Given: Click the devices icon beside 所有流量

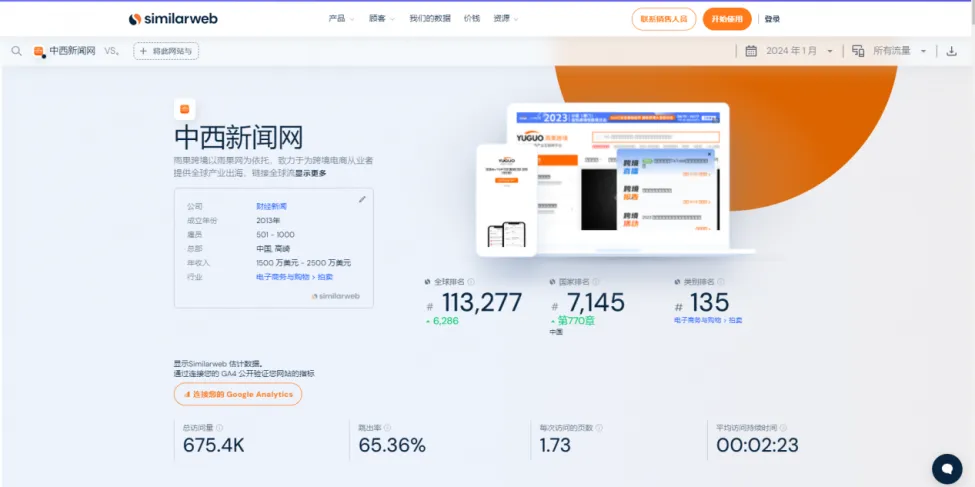Looking at the screenshot, I should (x=858, y=51).
